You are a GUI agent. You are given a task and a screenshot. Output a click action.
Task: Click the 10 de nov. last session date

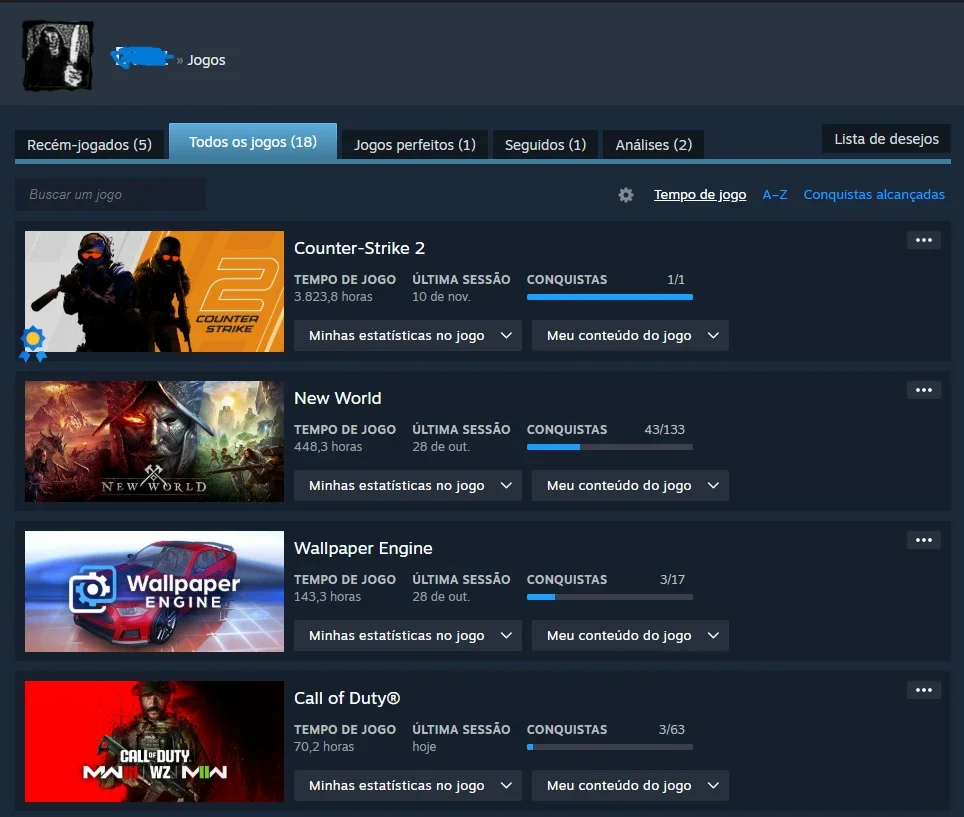441,297
